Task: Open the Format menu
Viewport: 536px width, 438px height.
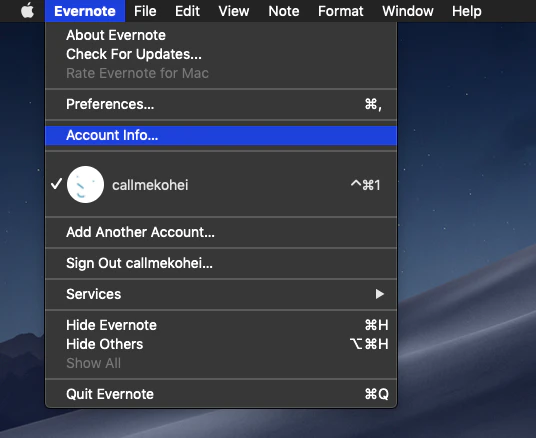Action: point(340,11)
